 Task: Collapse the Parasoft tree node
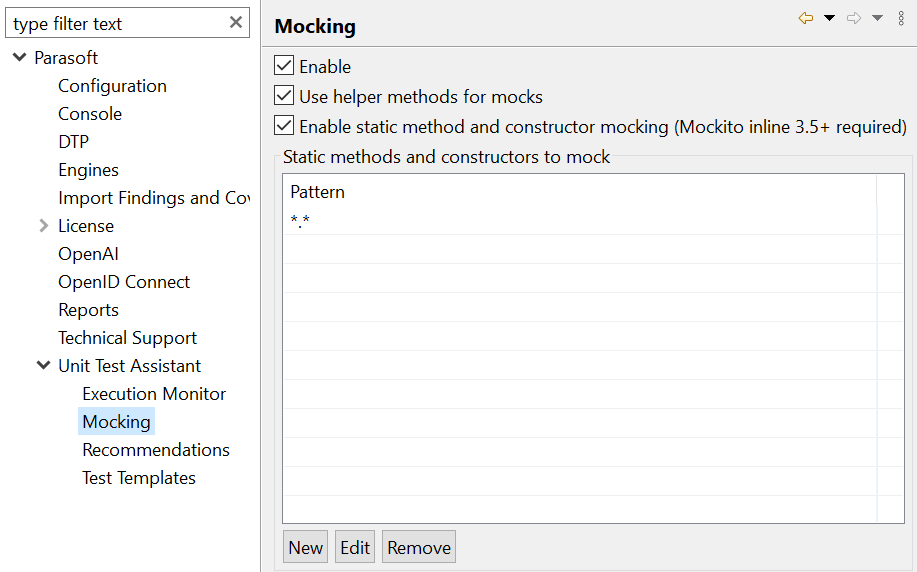(x=20, y=57)
